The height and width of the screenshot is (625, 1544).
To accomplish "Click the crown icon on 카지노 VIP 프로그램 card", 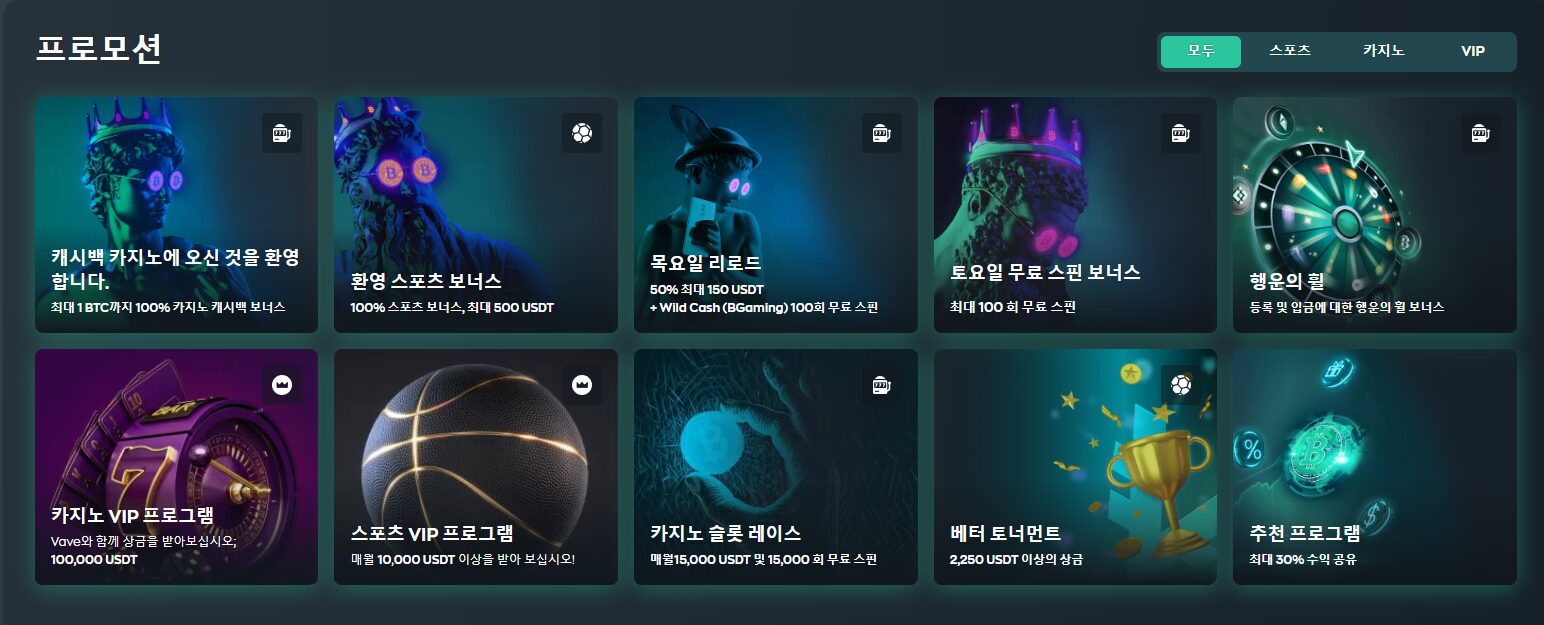I will (282, 385).
